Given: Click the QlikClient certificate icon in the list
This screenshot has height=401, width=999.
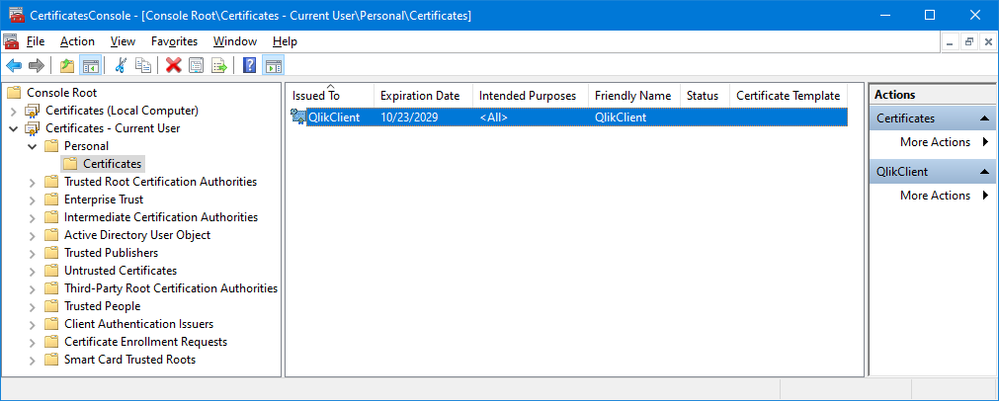Looking at the screenshot, I should click(298, 117).
